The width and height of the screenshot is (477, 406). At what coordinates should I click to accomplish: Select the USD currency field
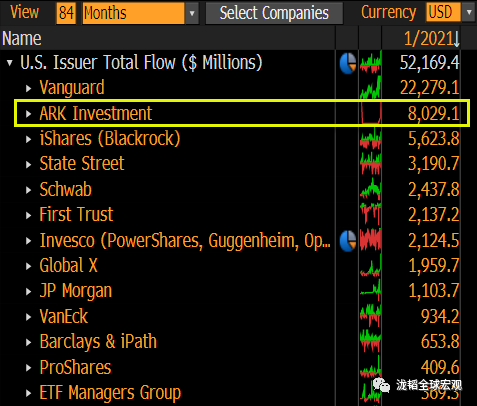(443, 13)
